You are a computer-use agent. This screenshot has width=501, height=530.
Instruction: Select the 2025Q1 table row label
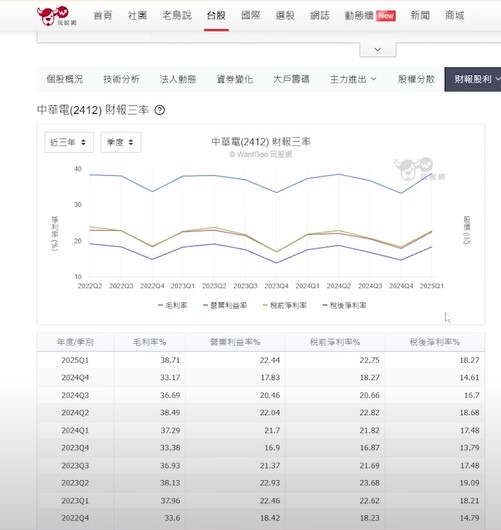[x=75, y=360]
